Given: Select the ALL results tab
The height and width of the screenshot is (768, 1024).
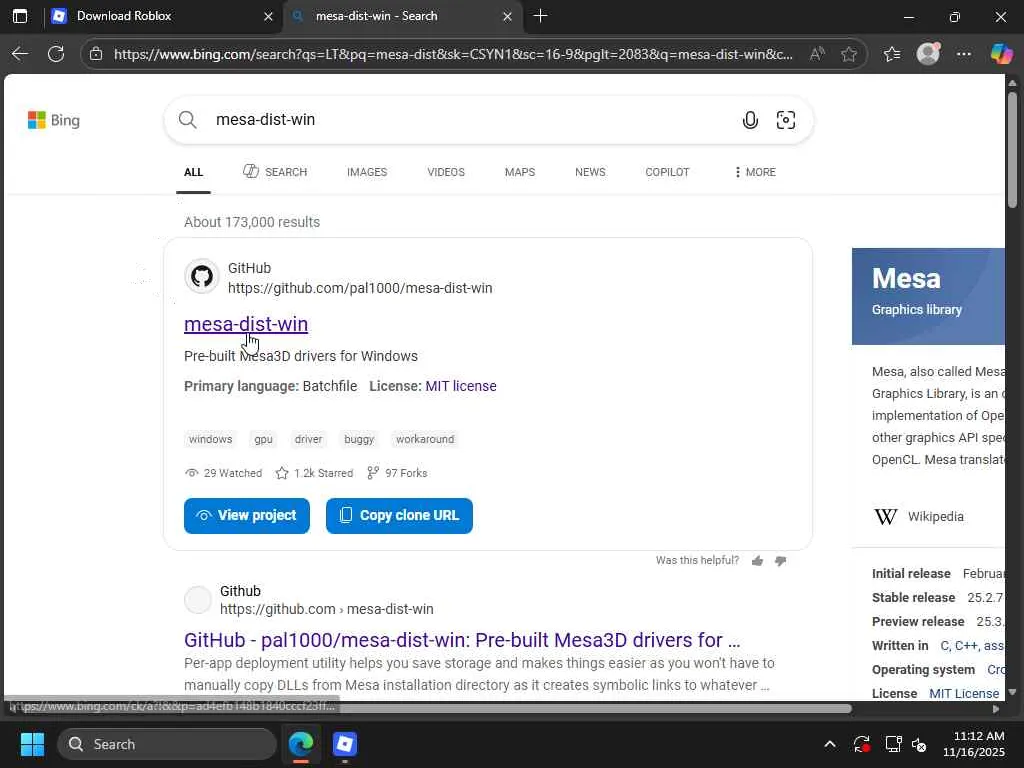Looking at the screenshot, I should click(x=193, y=172).
